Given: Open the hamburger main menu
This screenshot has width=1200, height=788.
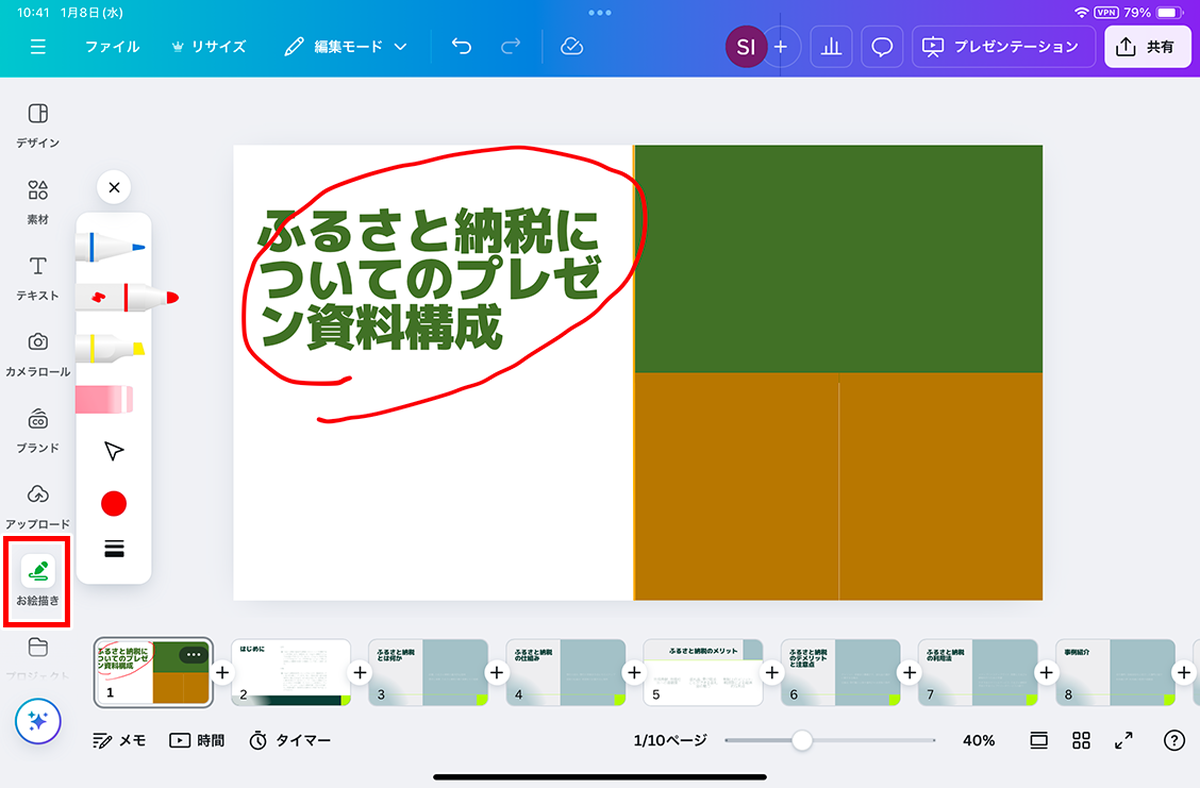Looking at the screenshot, I should [x=38, y=47].
